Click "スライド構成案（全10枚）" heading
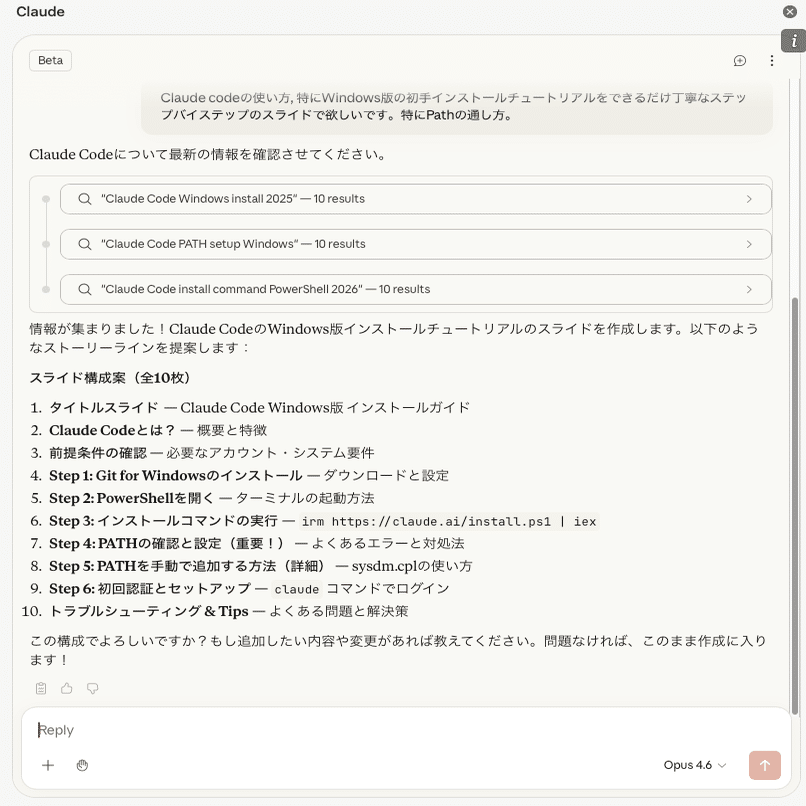 click(110, 378)
